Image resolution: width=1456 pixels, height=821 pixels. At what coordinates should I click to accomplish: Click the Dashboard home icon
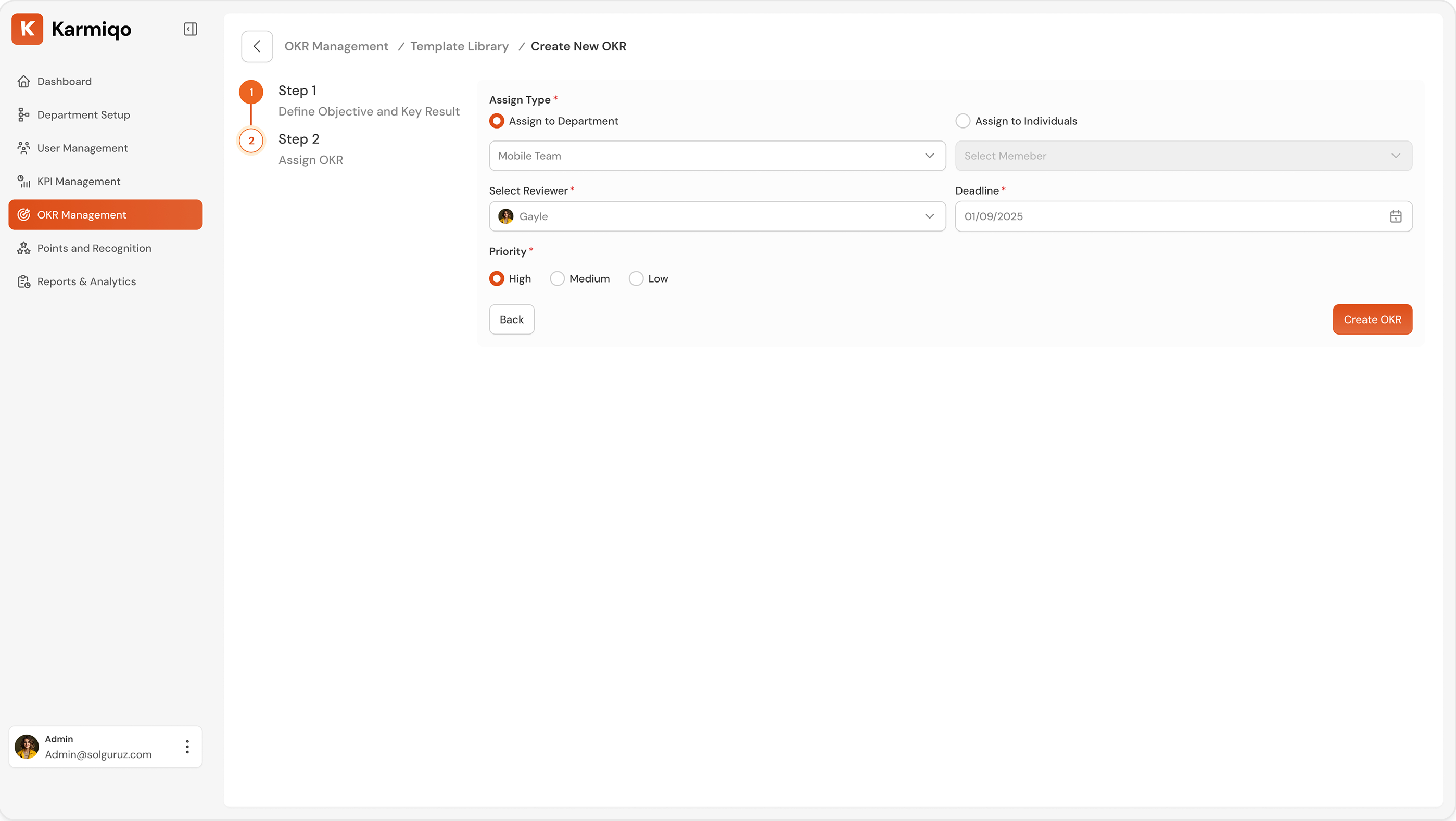coord(24,81)
